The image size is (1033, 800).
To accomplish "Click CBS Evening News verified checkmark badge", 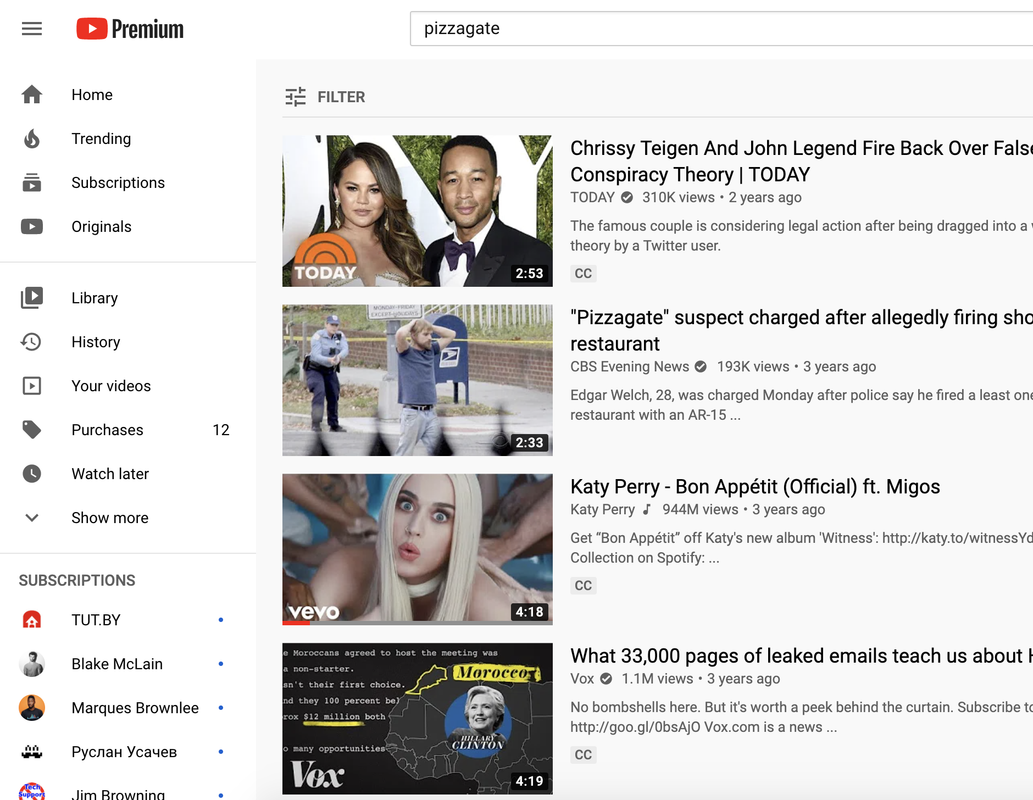I will 701,366.
